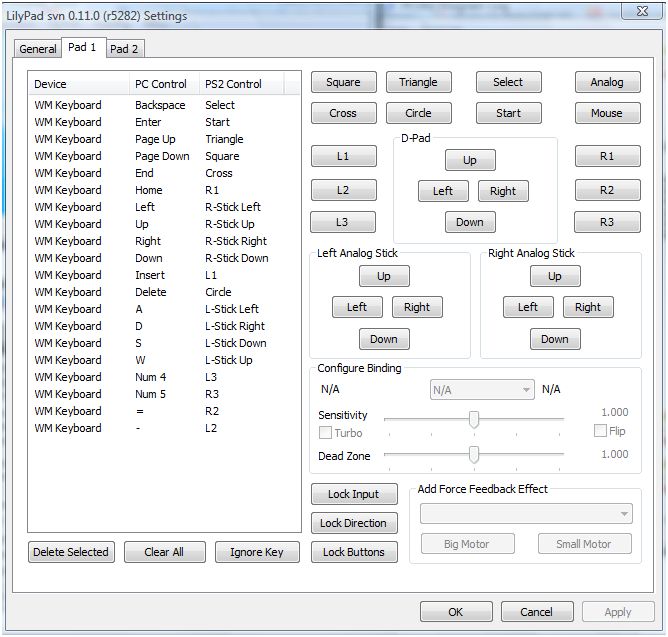Click the Ignore Key button

click(x=257, y=552)
